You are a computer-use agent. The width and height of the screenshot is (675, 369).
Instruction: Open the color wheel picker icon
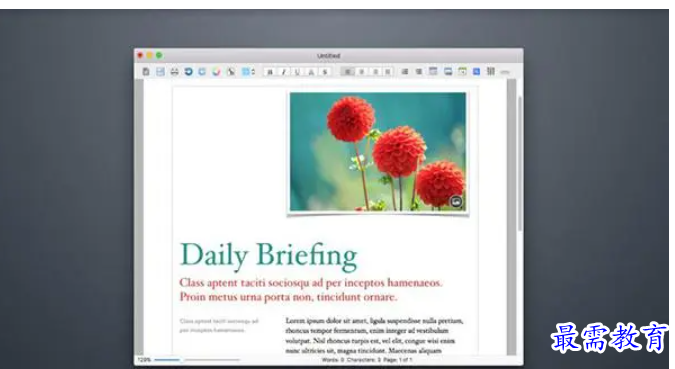216,71
